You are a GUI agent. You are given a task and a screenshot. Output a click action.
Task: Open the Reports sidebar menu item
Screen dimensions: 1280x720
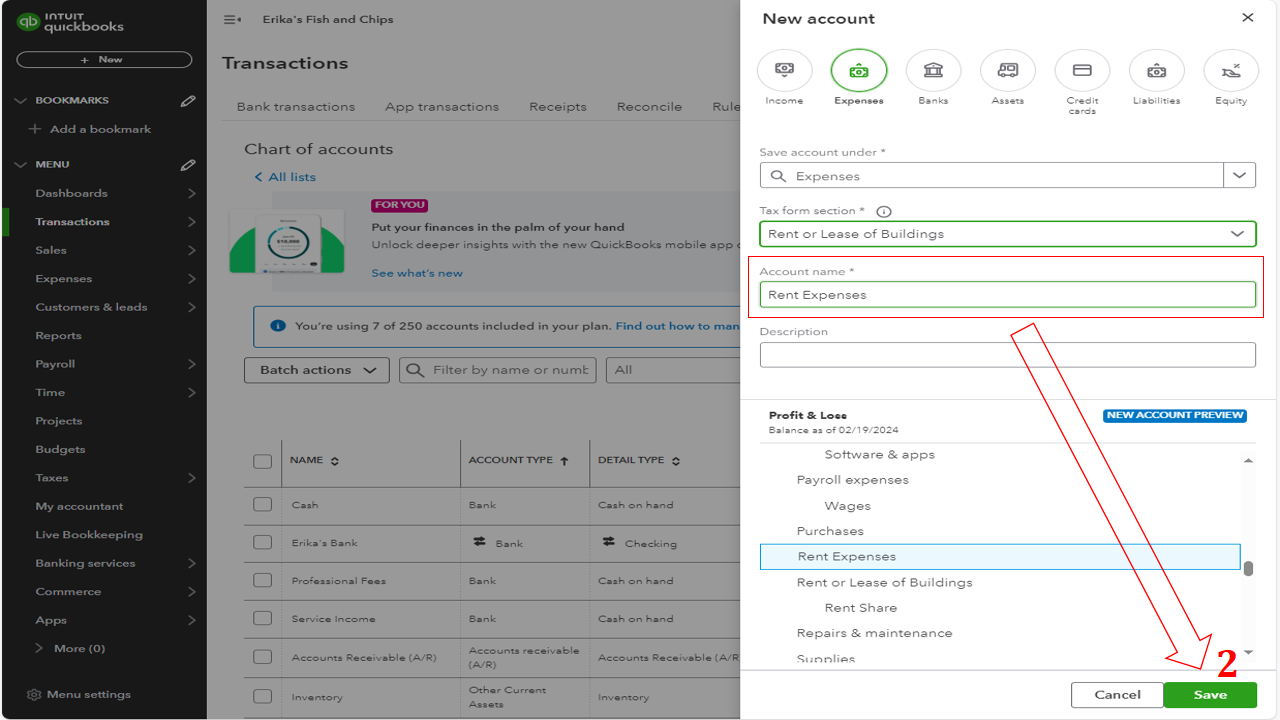[58, 336]
